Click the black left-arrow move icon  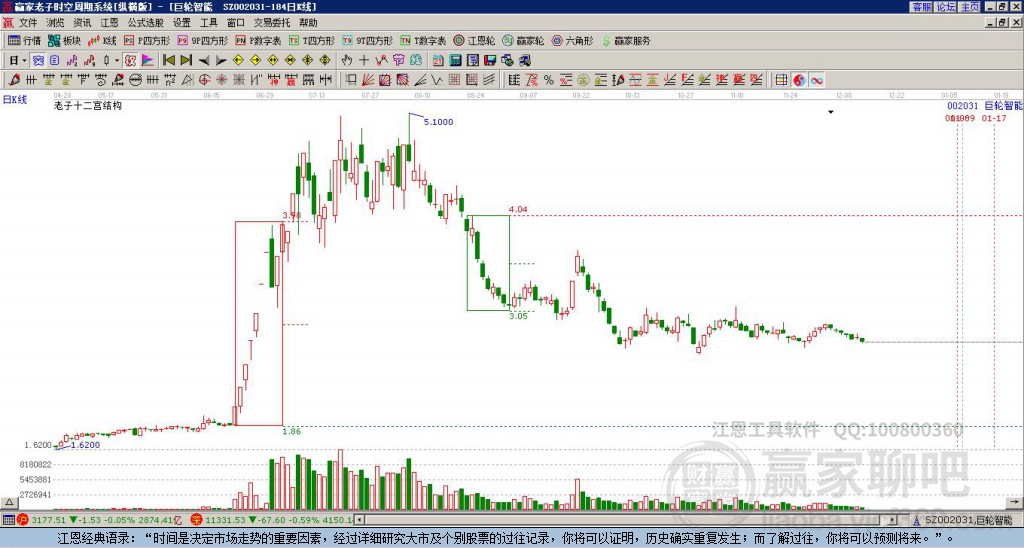point(204,61)
